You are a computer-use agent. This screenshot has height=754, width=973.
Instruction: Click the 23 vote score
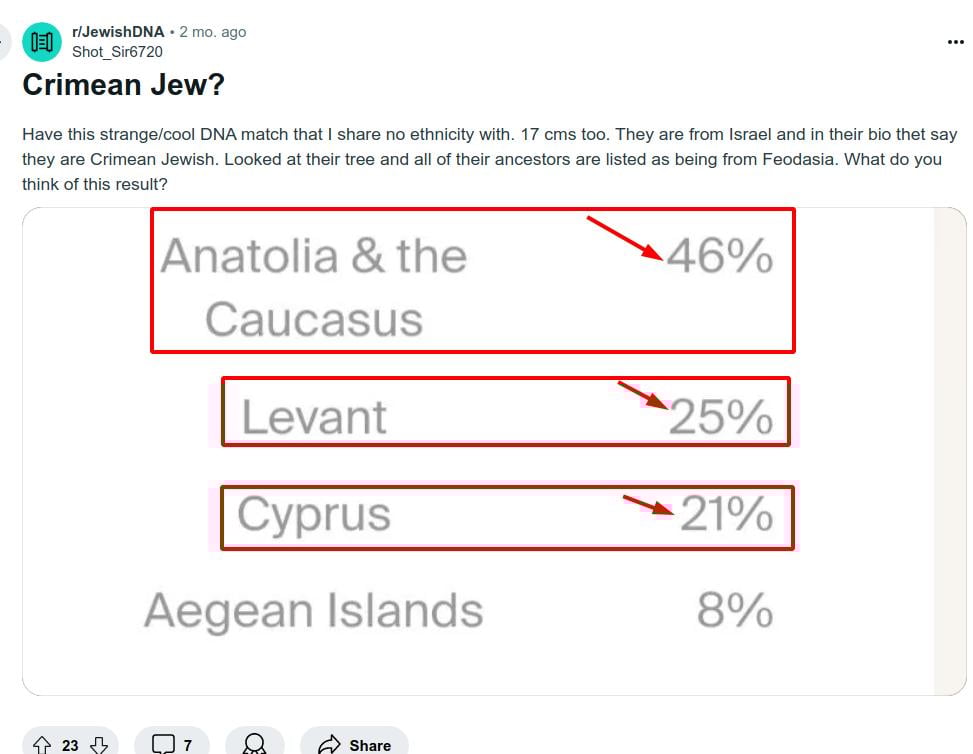coord(70,745)
